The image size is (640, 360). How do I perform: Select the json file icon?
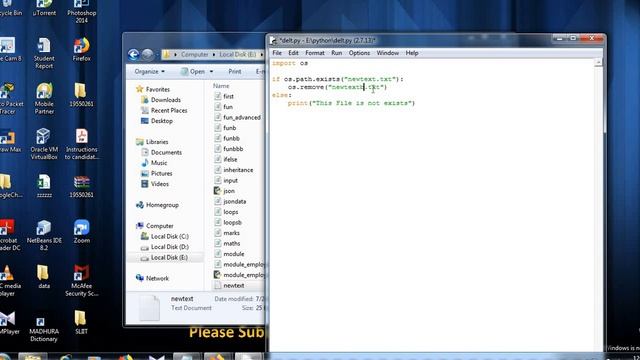218,191
